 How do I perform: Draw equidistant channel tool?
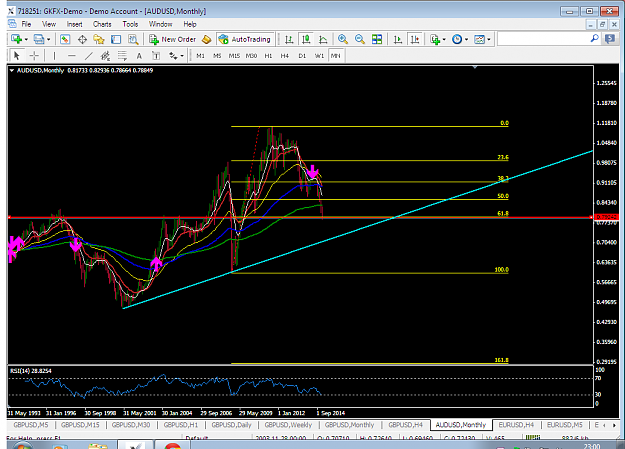point(105,56)
